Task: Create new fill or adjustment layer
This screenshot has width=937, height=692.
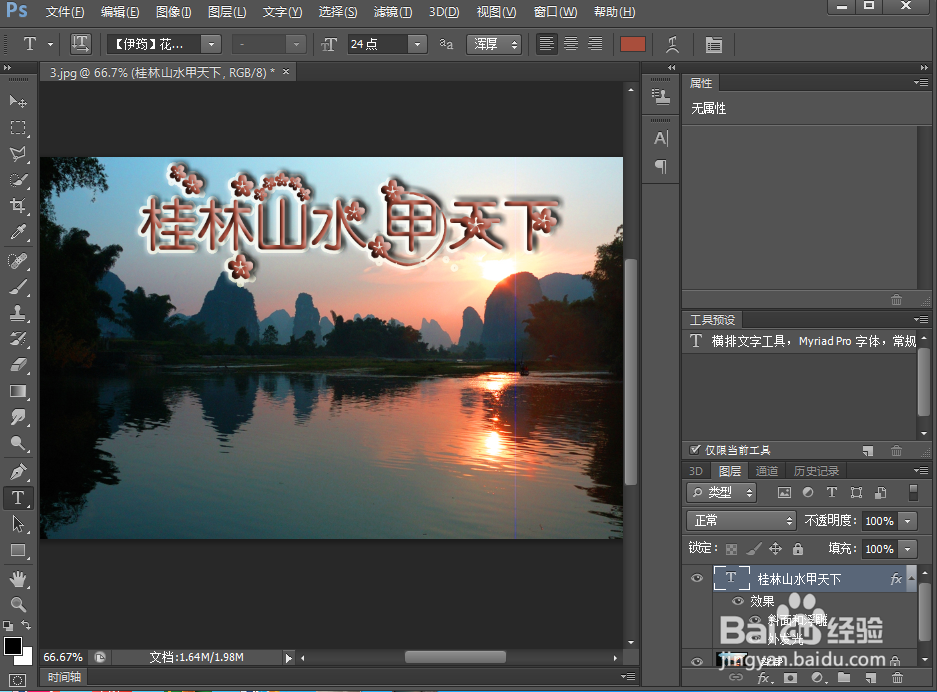Action: (817, 678)
